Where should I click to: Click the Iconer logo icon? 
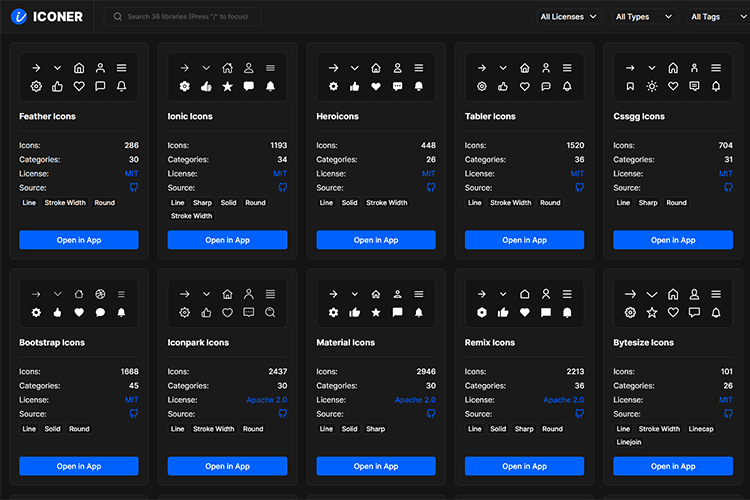click(x=19, y=17)
